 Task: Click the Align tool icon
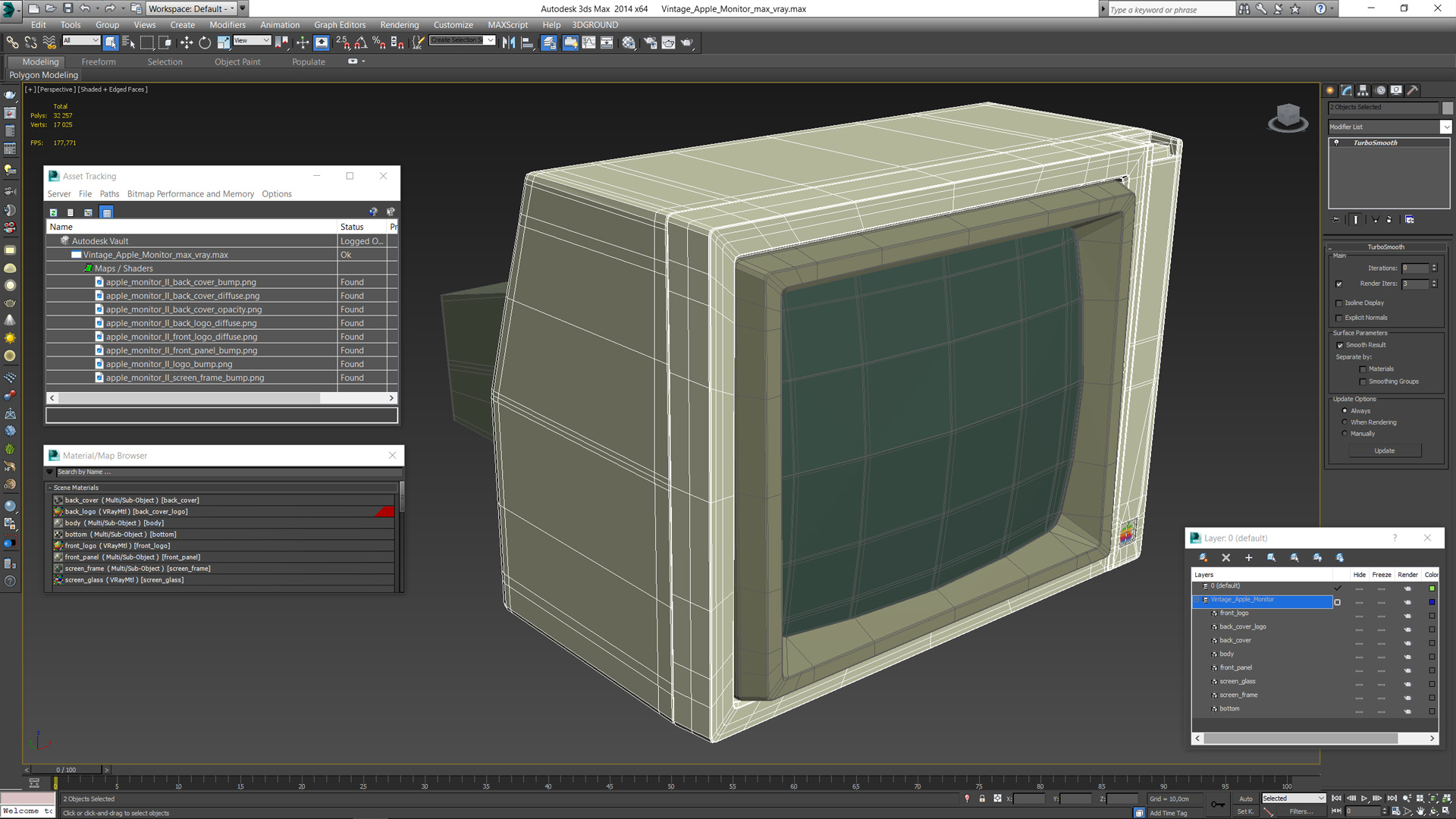[528, 42]
